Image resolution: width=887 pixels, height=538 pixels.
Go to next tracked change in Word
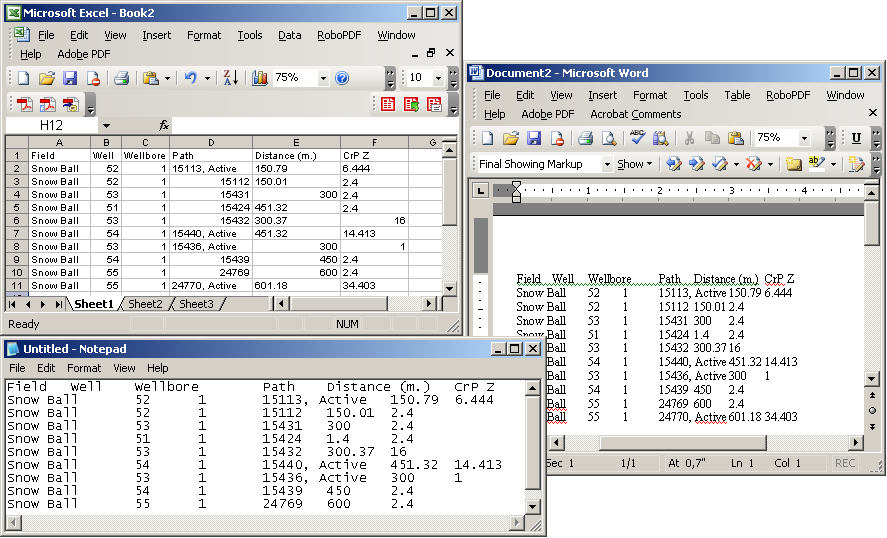pyautogui.click(x=697, y=164)
